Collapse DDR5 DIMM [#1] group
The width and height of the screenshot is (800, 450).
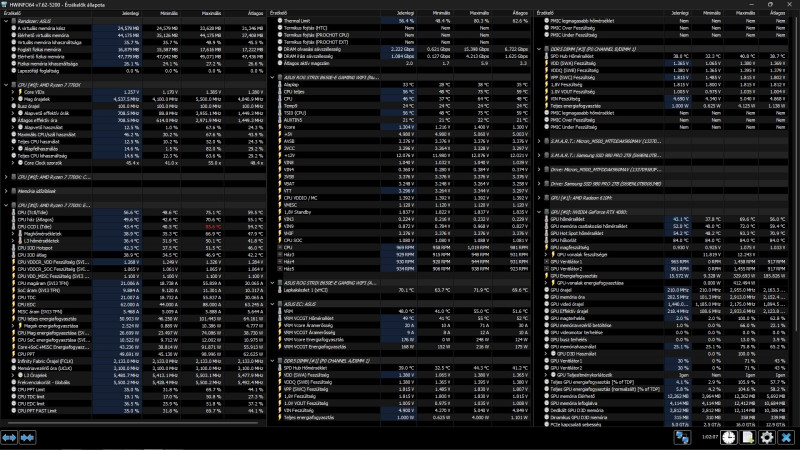272,361
